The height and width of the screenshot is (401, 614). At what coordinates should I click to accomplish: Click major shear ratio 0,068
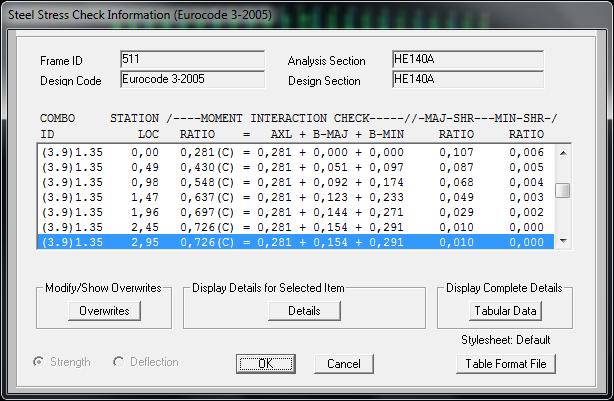tap(456, 182)
